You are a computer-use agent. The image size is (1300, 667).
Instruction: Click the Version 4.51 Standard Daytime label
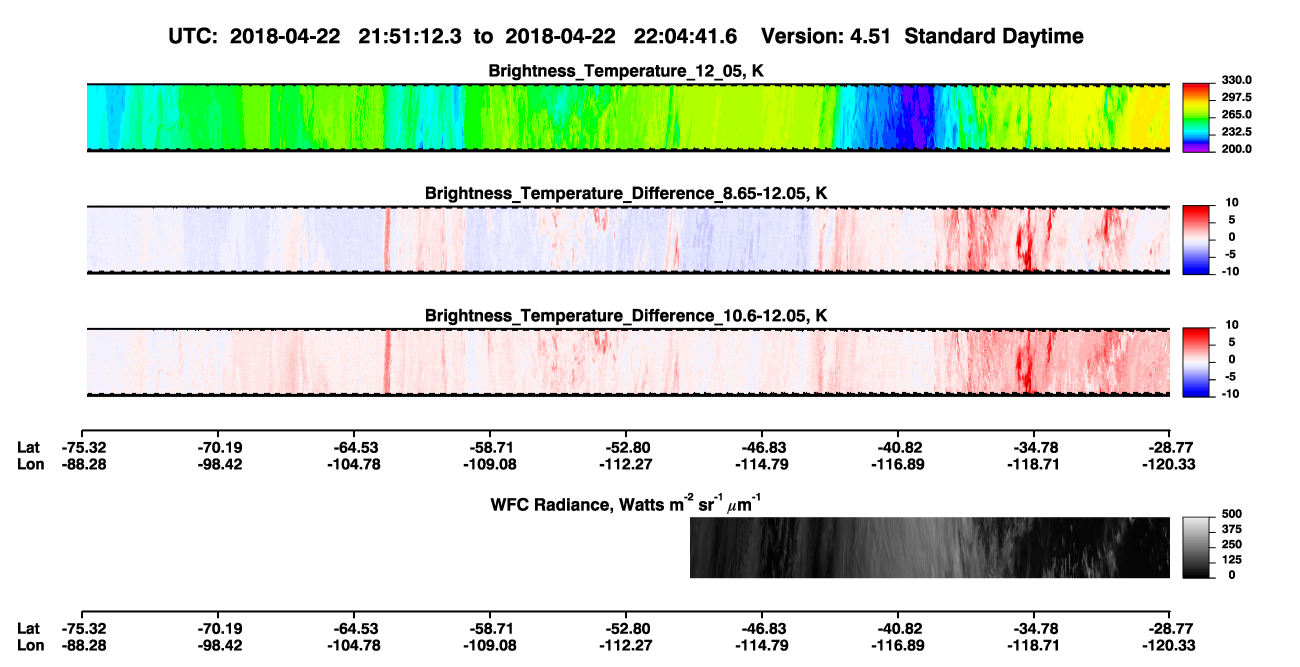click(x=922, y=36)
